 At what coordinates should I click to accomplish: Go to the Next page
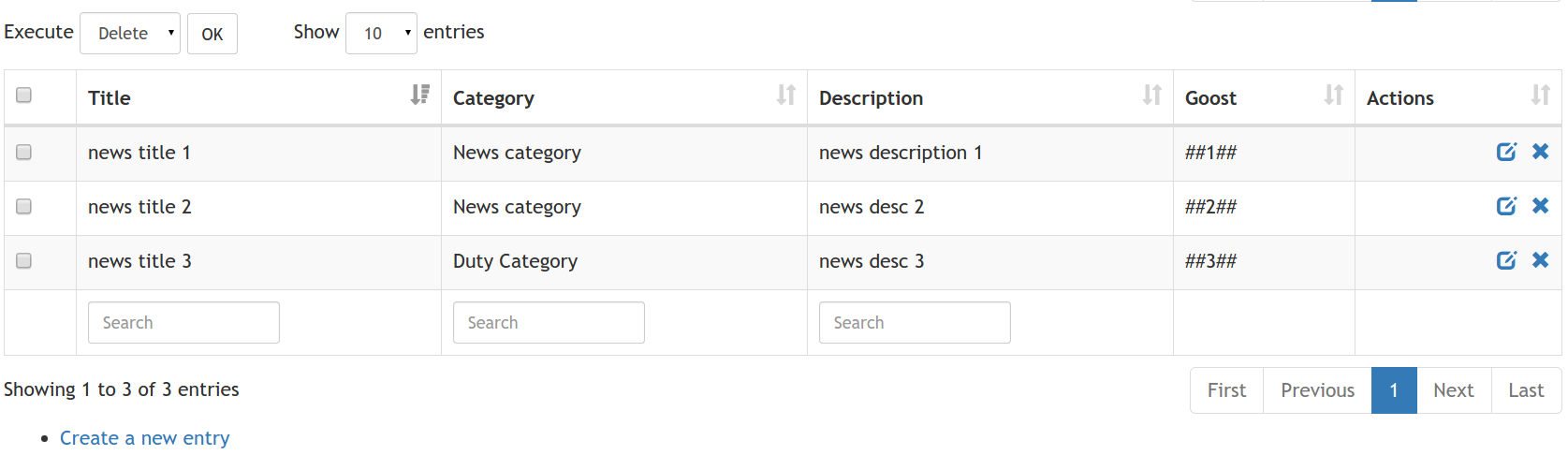(x=1453, y=390)
